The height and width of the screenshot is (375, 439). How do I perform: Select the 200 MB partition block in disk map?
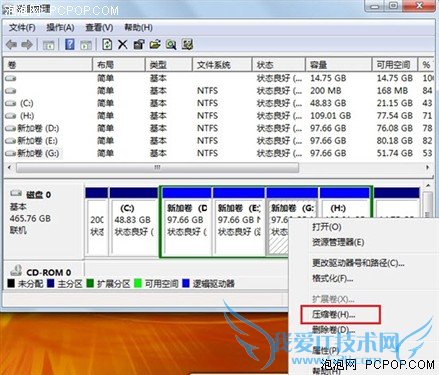coord(97,222)
